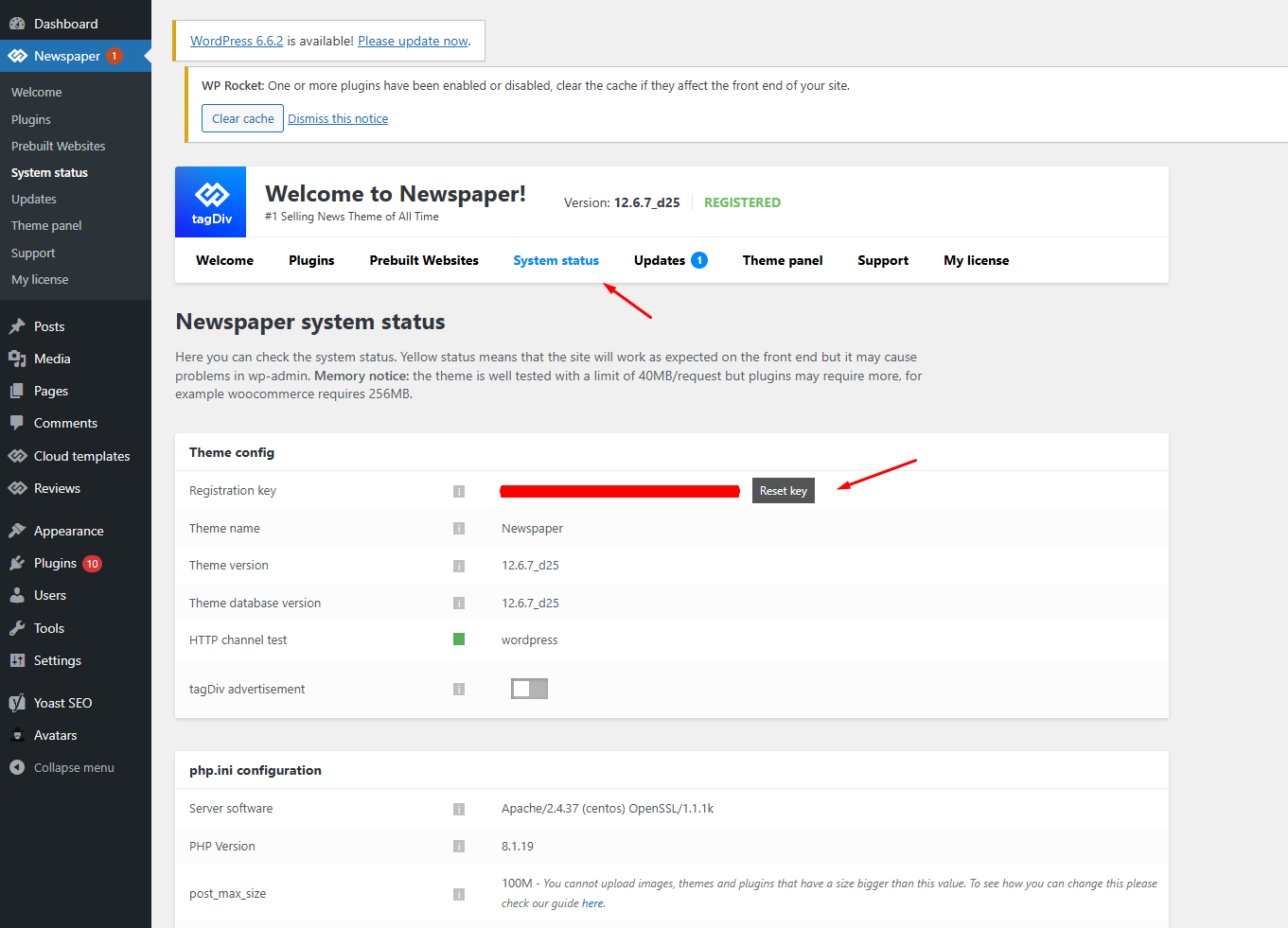
Task: Click the Cloud templates tagDiv icon
Action: point(17,456)
